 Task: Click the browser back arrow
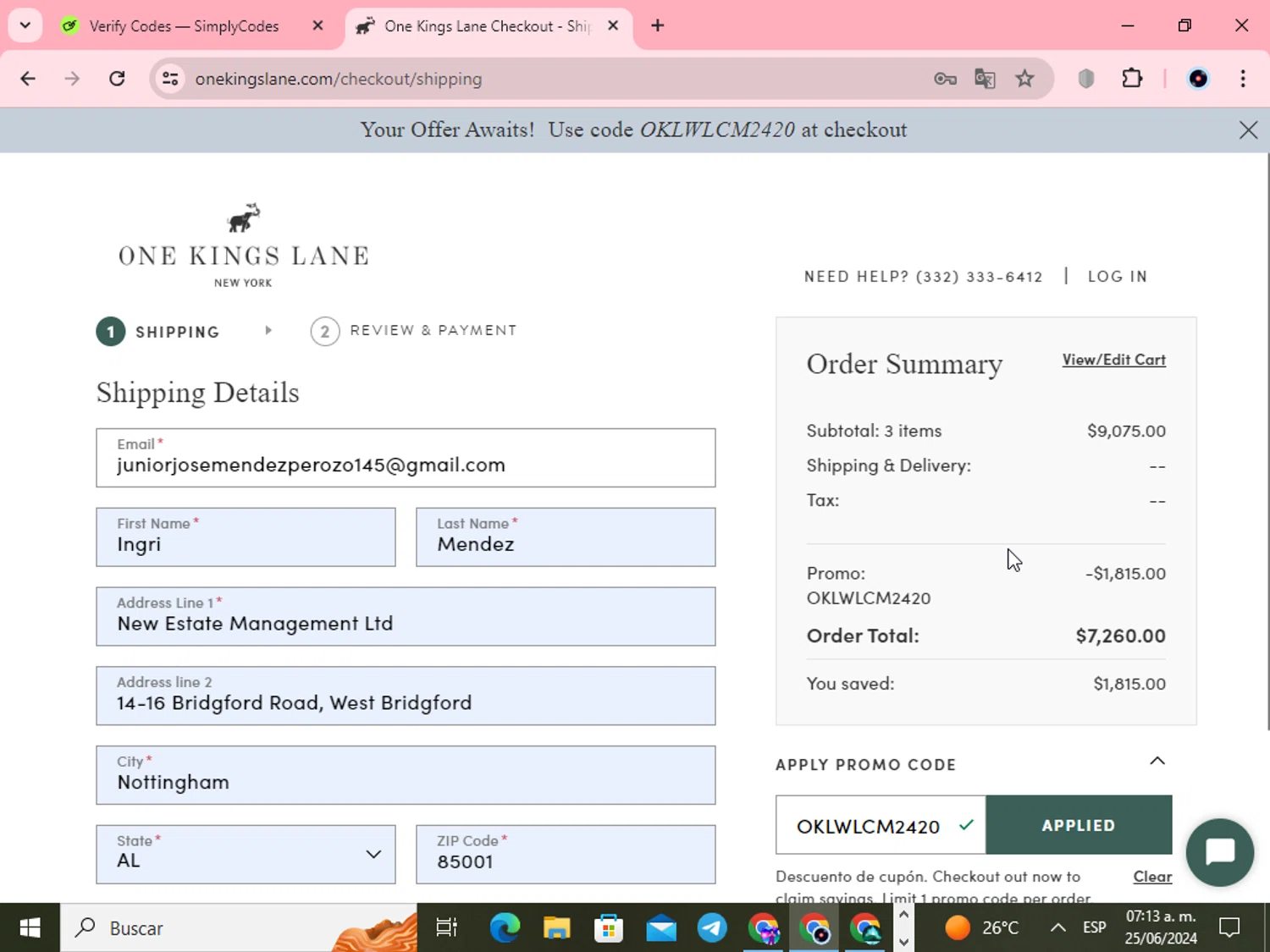click(x=28, y=79)
